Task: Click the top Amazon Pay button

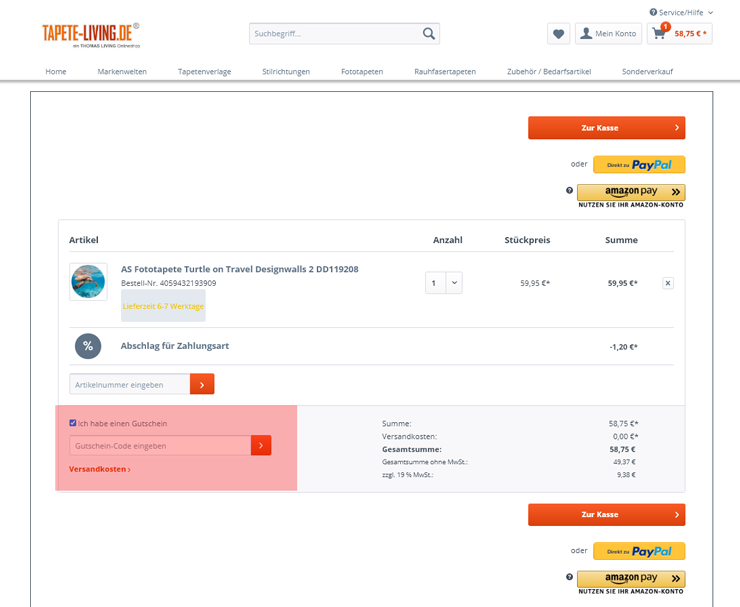Action: (x=631, y=192)
